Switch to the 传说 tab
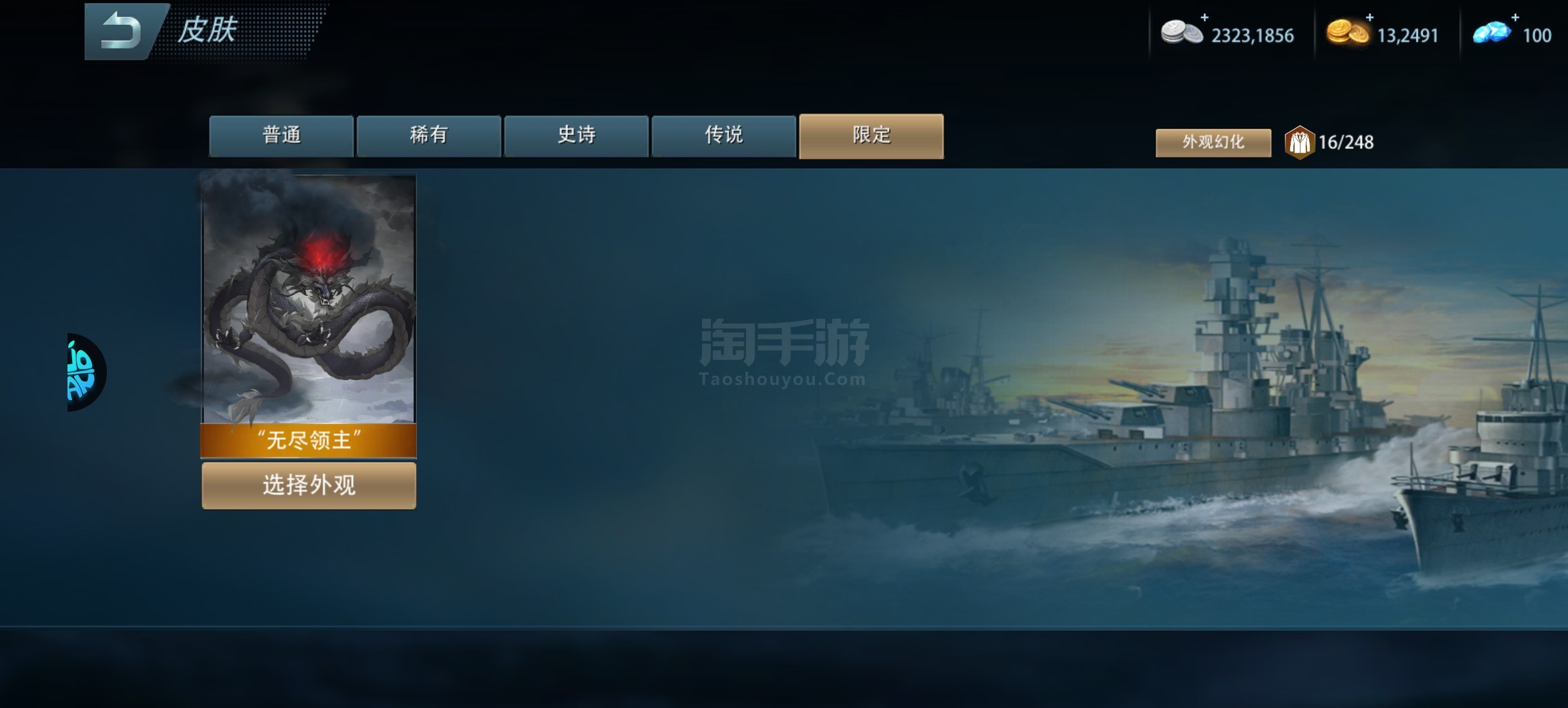This screenshot has width=1568, height=708. click(x=724, y=136)
